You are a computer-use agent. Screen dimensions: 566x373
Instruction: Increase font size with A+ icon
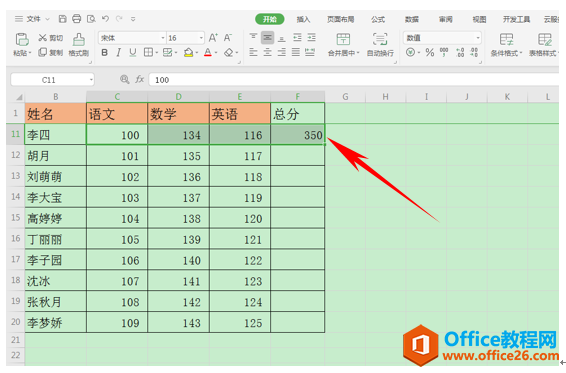213,38
